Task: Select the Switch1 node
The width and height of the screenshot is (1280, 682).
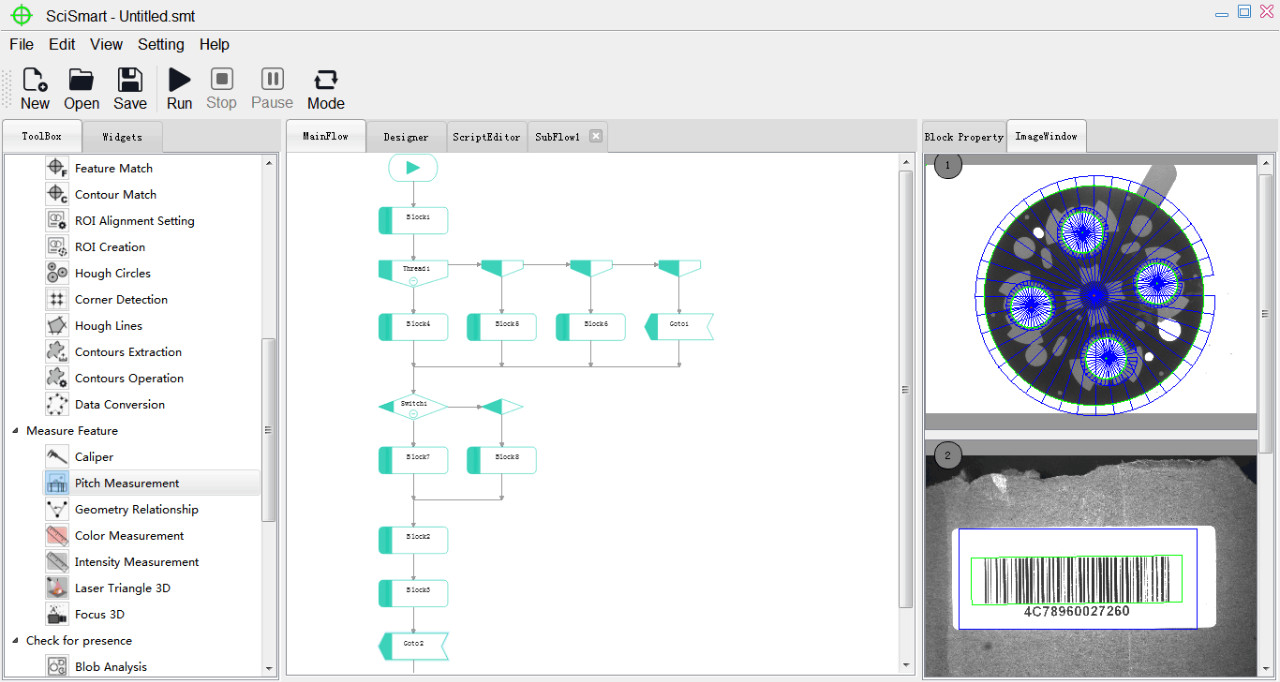Action: 413,407
